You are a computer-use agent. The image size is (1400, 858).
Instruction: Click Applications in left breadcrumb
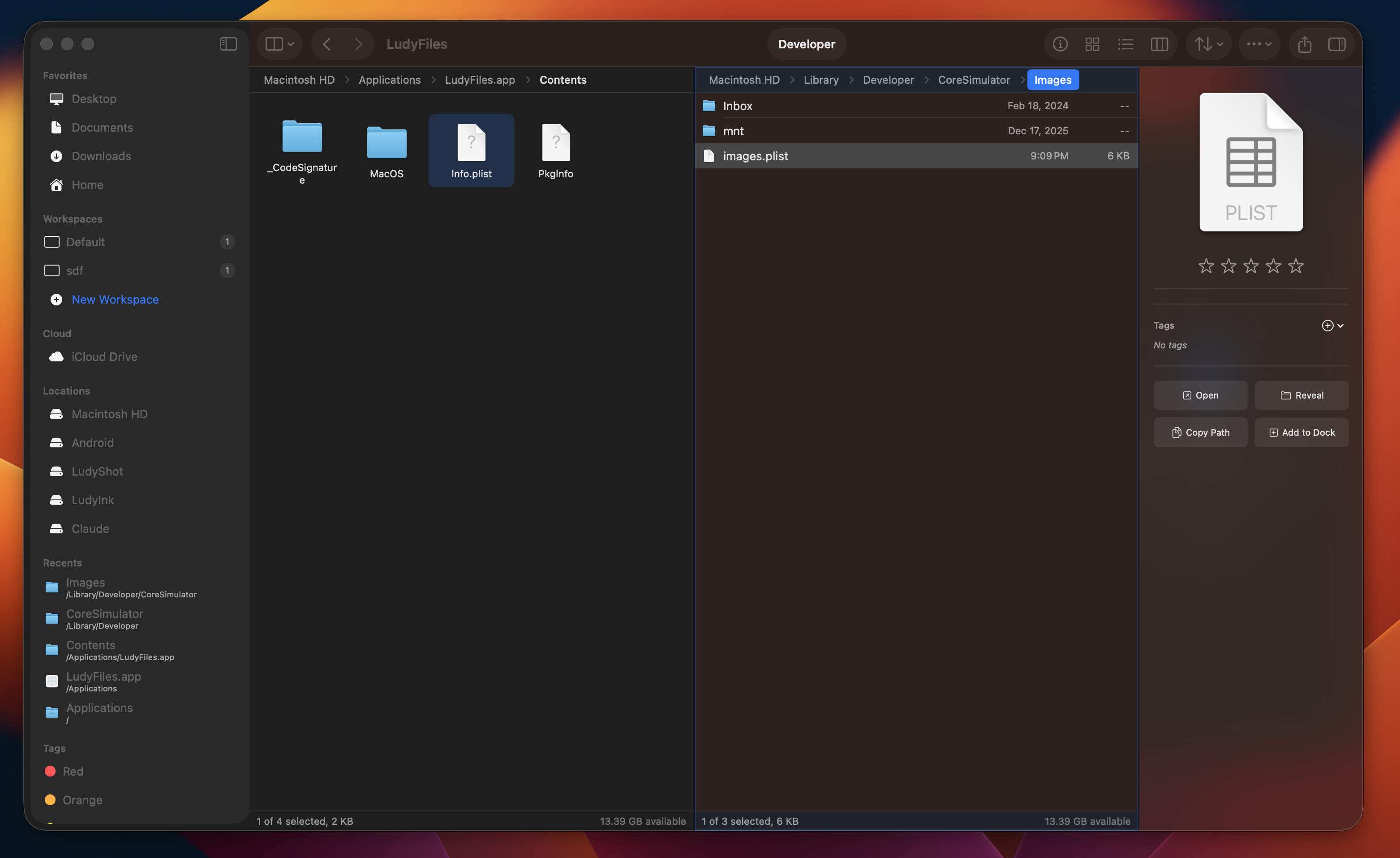(x=390, y=80)
